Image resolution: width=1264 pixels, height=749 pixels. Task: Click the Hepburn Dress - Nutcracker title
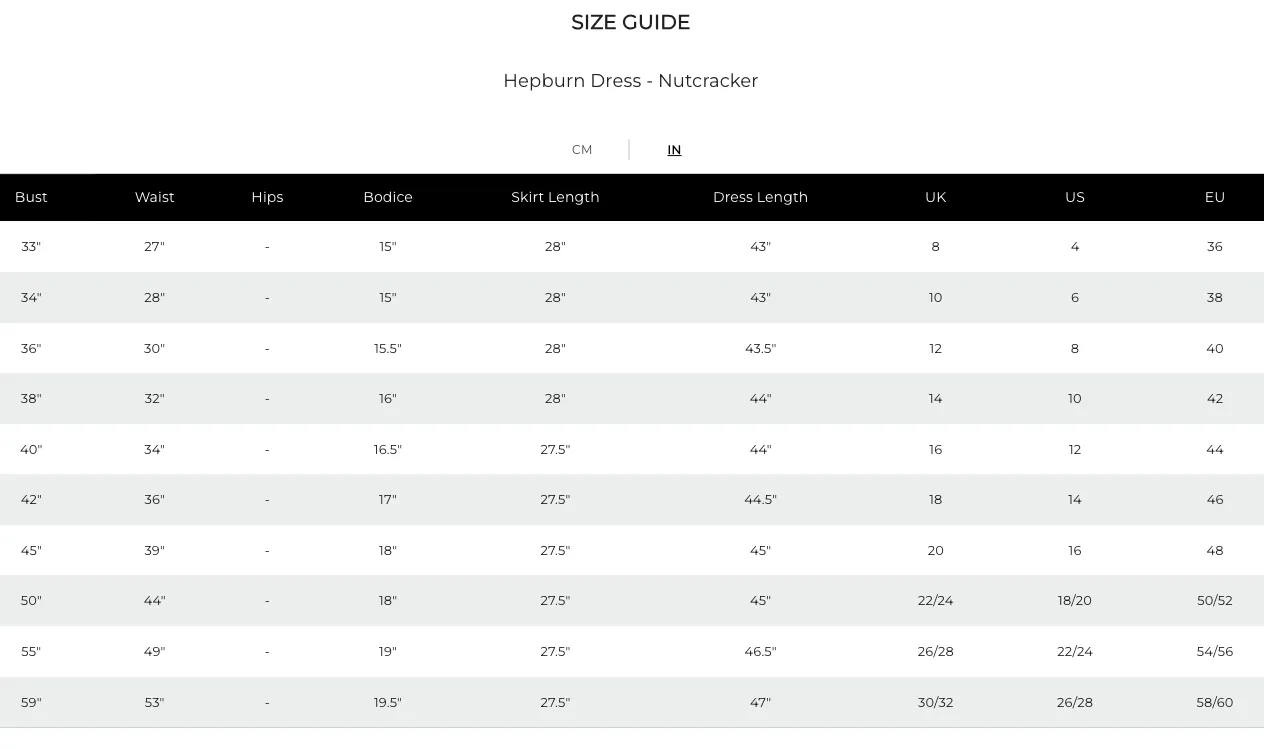click(631, 81)
